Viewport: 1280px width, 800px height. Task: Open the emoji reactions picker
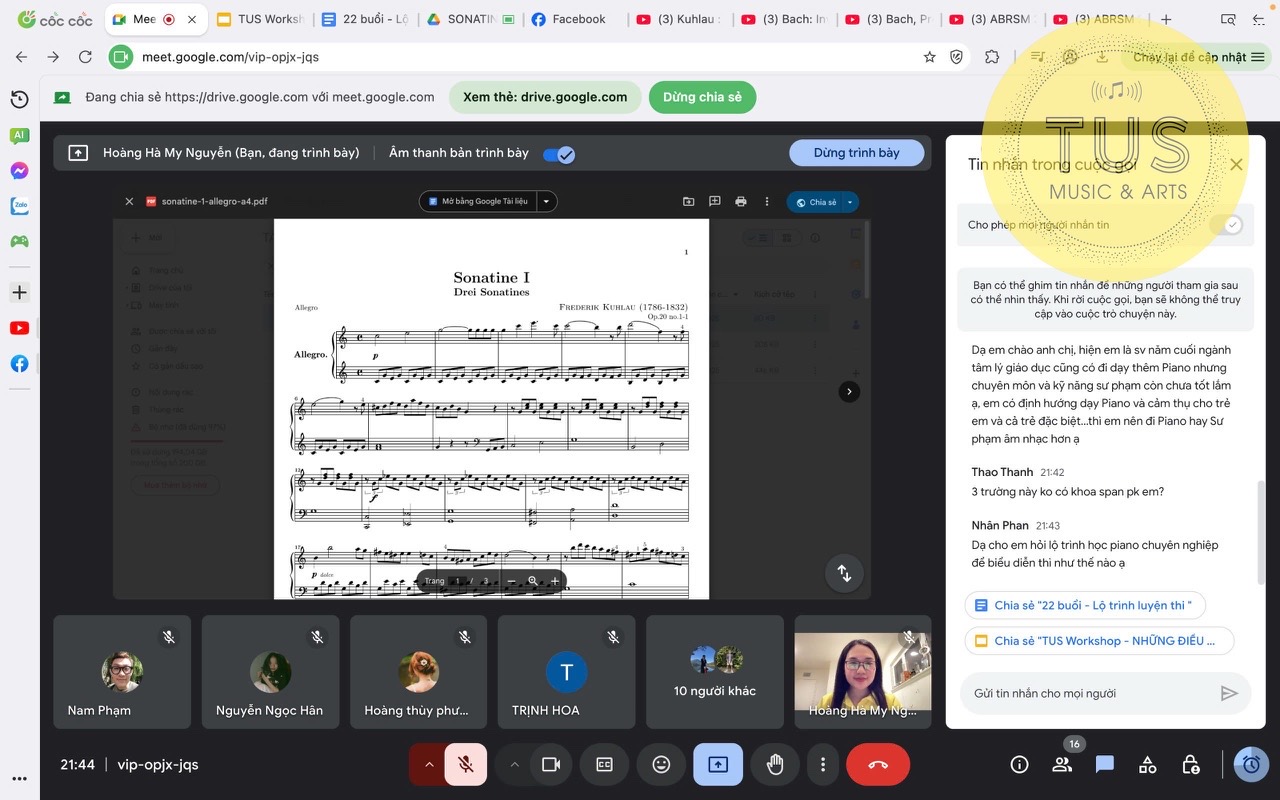click(x=661, y=764)
